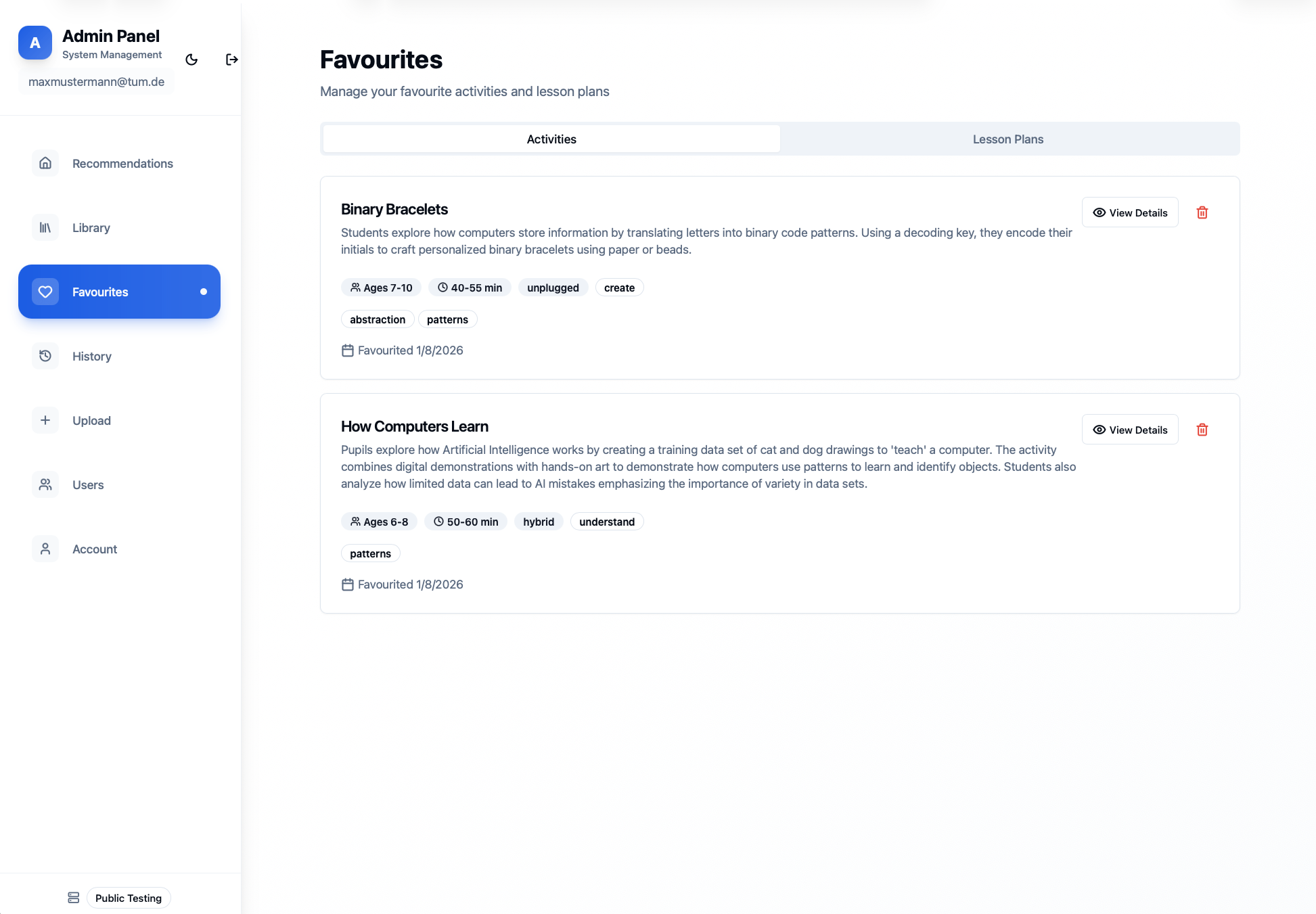
Task: Open the Library sidebar item
Action: point(91,227)
